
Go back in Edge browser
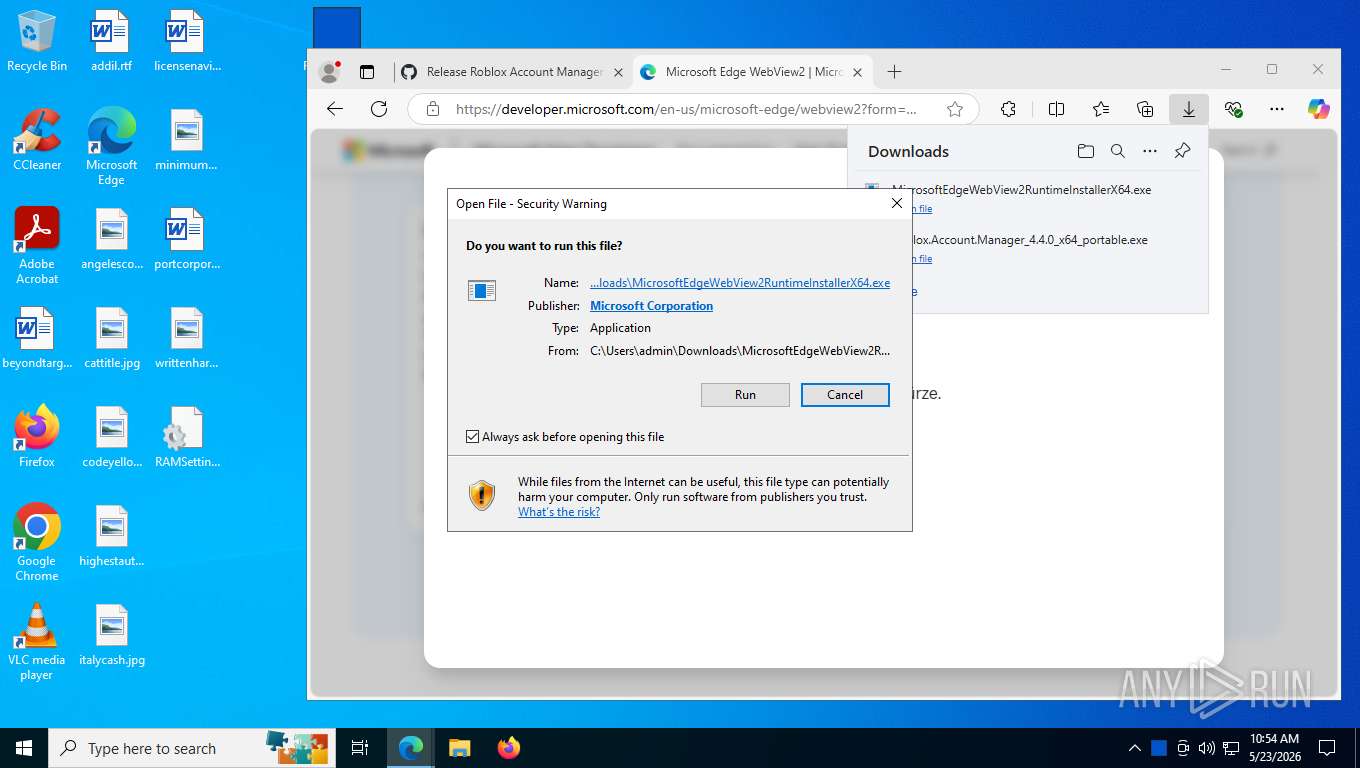[x=335, y=109]
